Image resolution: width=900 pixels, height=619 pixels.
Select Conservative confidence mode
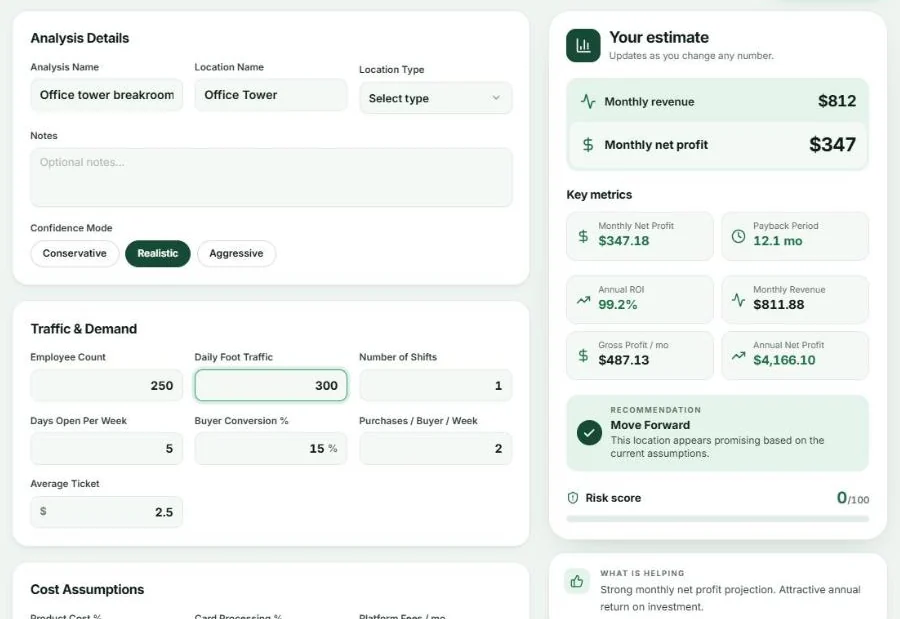tap(75, 253)
